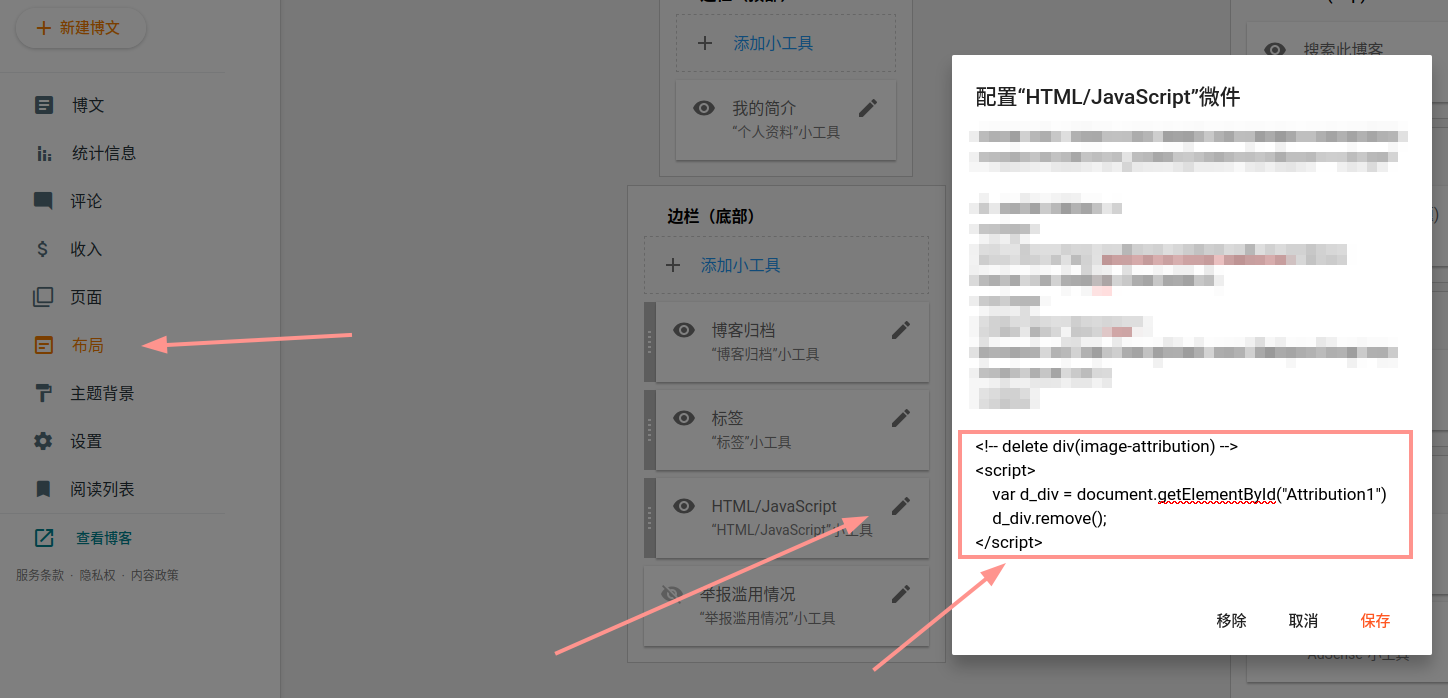The height and width of the screenshot is (698, 1448).
Task: Click the bookmark reading list icon
Action: (x=43, y=489)
